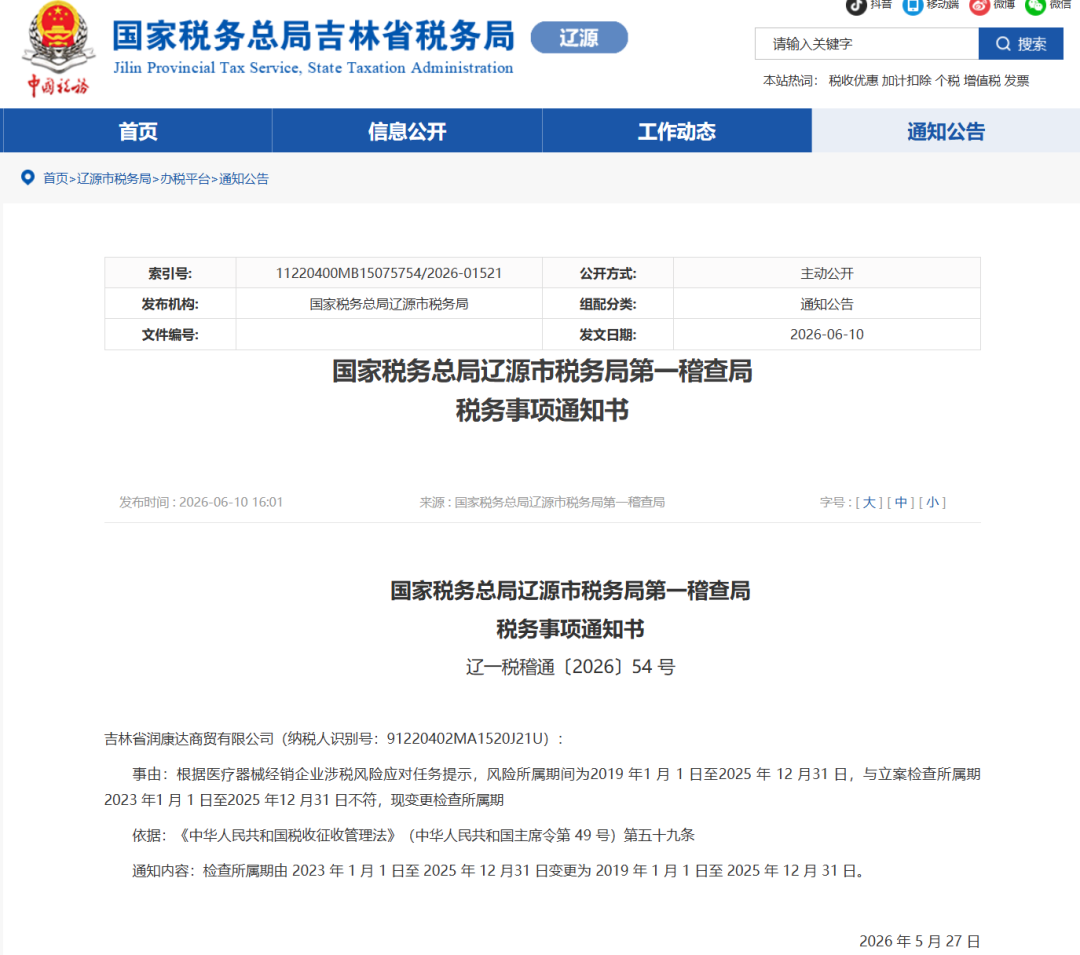Focus the 请输入关键字 search field
Screen dimensions: 1080x955
coord(866,44)
